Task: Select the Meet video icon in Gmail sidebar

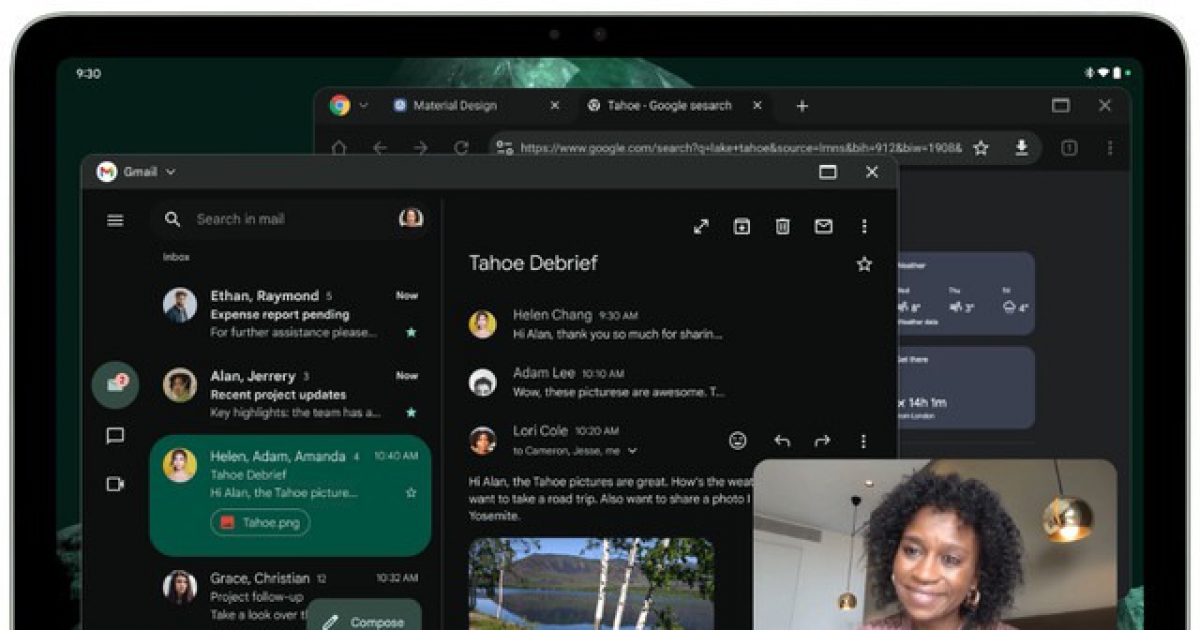Action: tap(115, 482)
